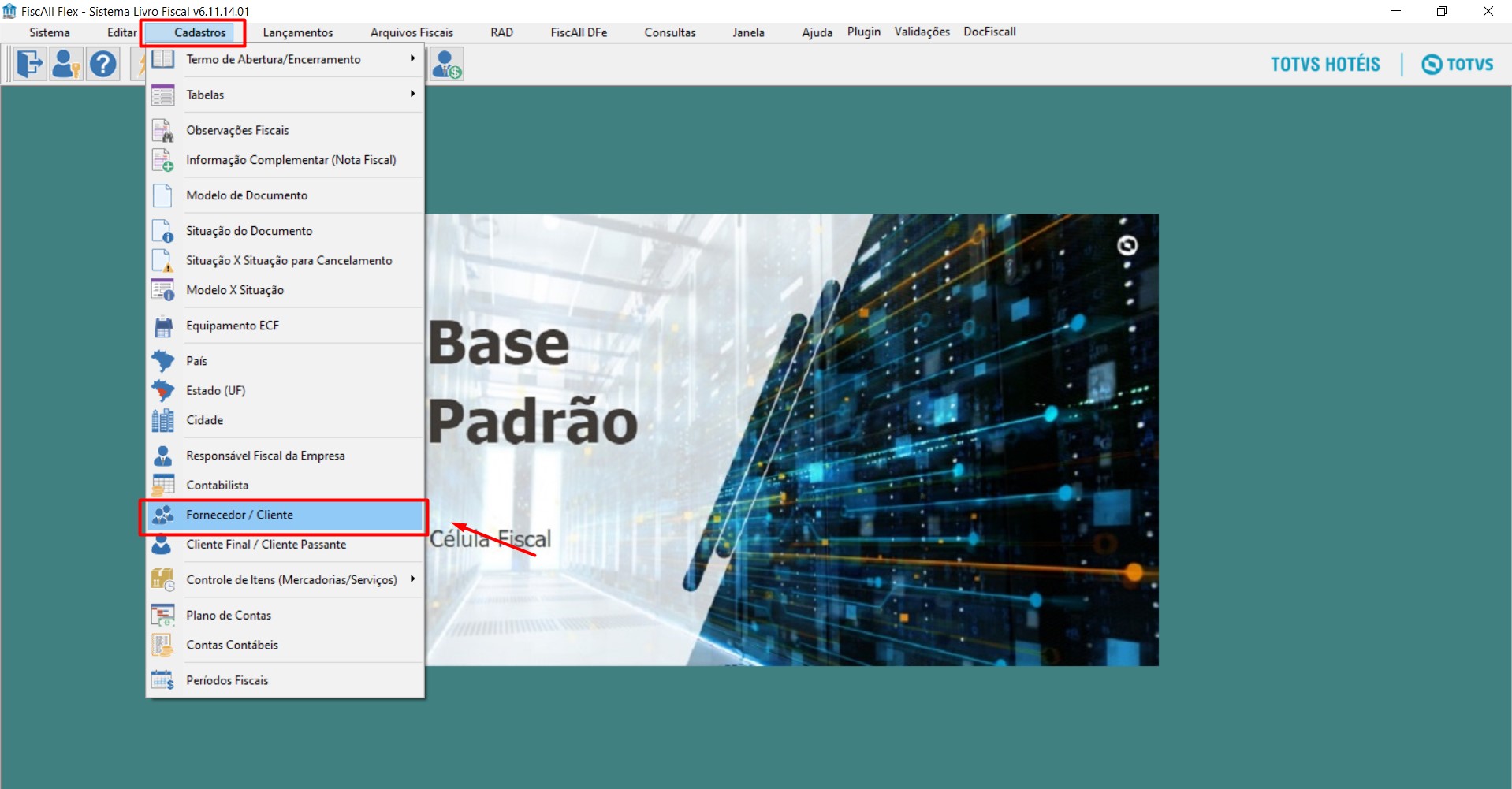Open the Consultas menu
Image resolution: width=1512 pixels, height=789 pixels.
[670, 32]
